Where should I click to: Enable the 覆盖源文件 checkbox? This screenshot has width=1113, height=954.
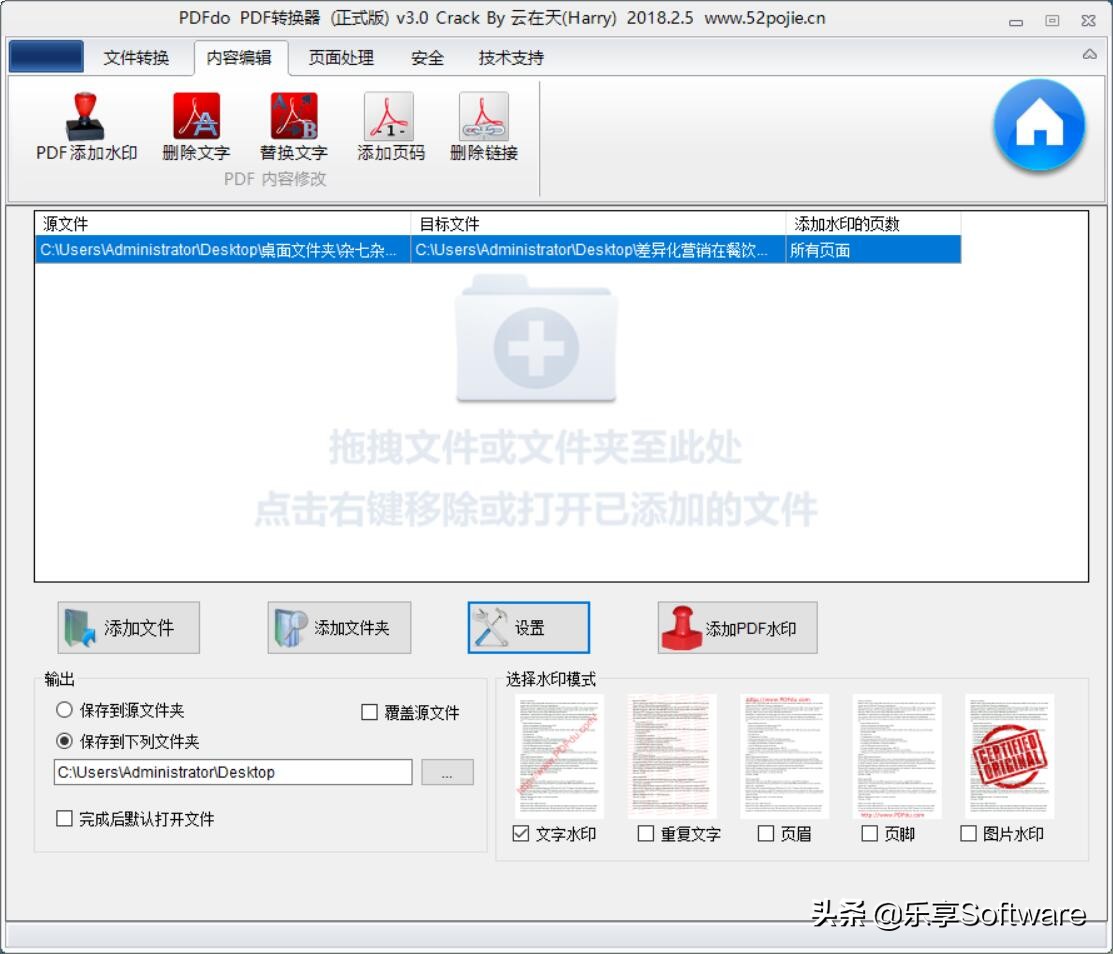(369, 712)
